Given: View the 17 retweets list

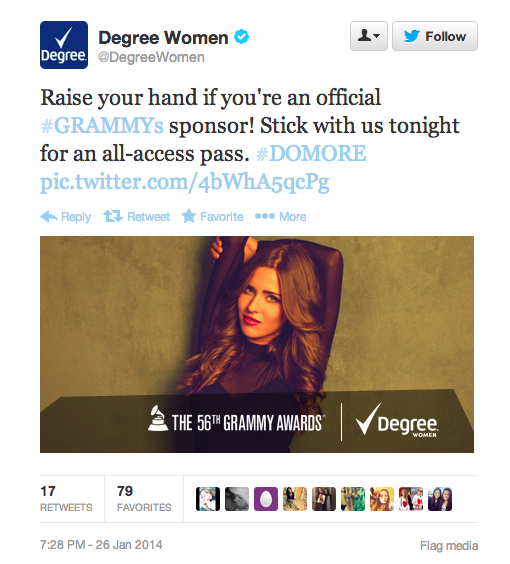Looking at the screenshot, I should pos(66,499).
